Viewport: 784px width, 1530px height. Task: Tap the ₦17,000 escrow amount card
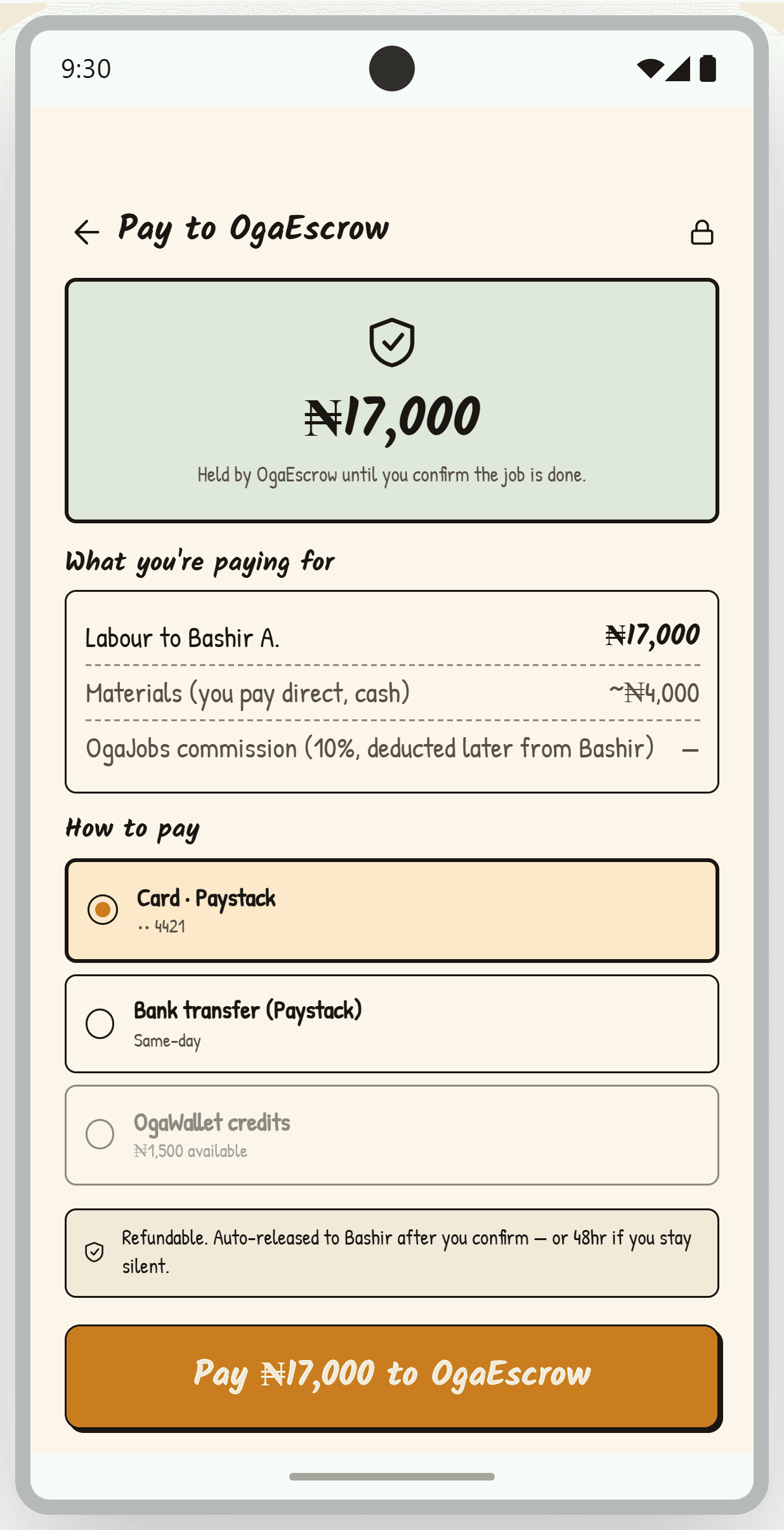[x=392, y=401]
